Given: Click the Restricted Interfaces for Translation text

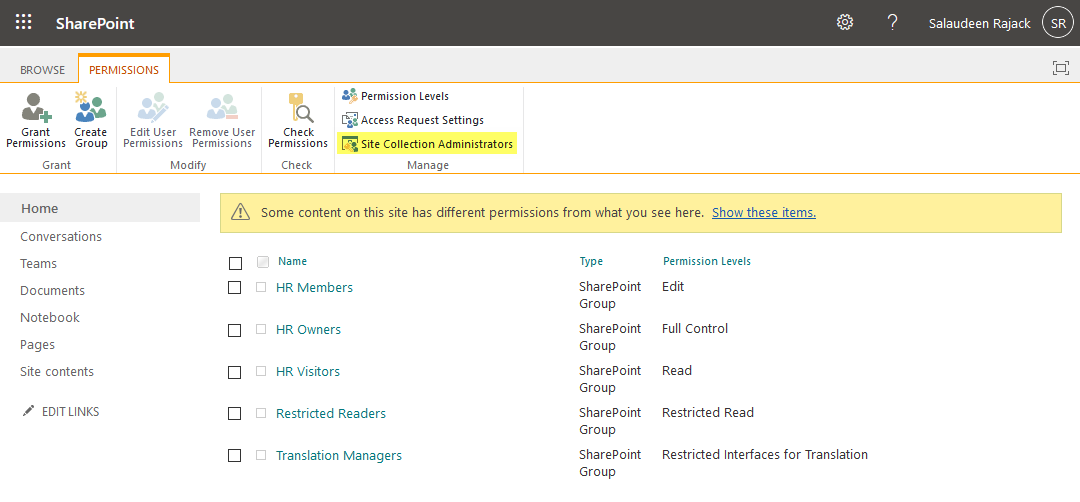Looking at the screenshot, I should tap(765, 454).
